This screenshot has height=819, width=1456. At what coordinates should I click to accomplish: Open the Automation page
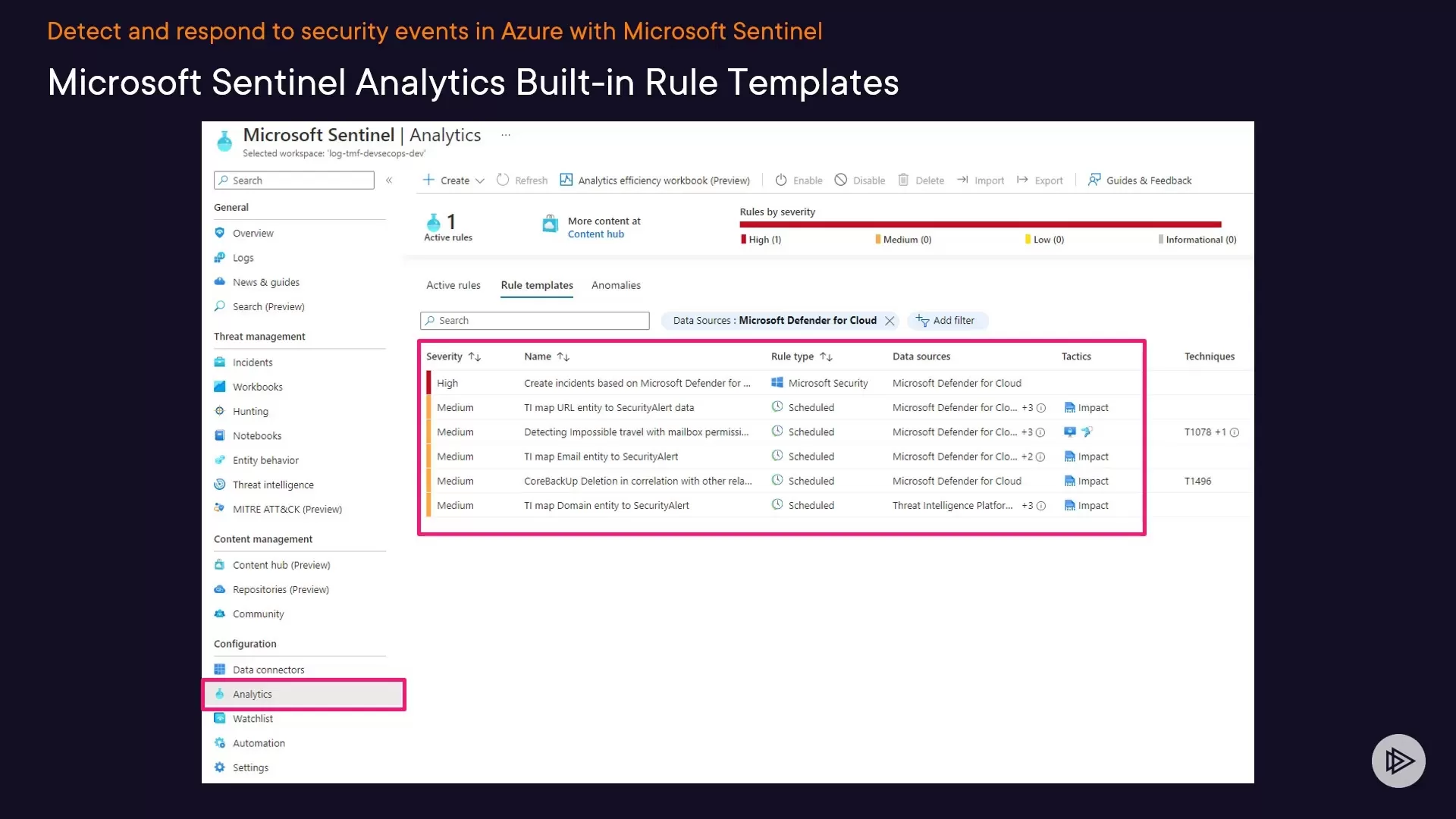259,742
